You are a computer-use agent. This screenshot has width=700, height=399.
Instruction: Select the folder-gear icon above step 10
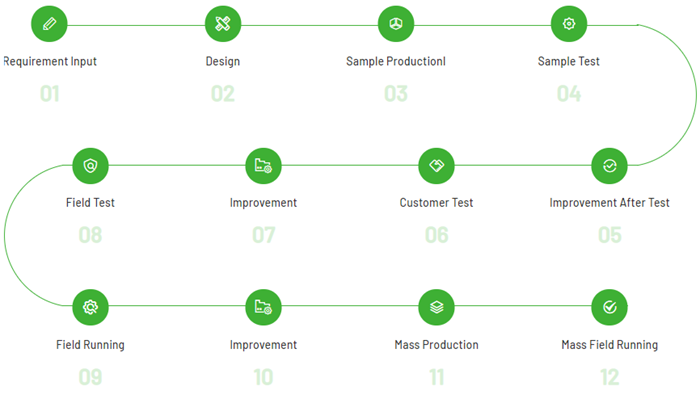263,307
